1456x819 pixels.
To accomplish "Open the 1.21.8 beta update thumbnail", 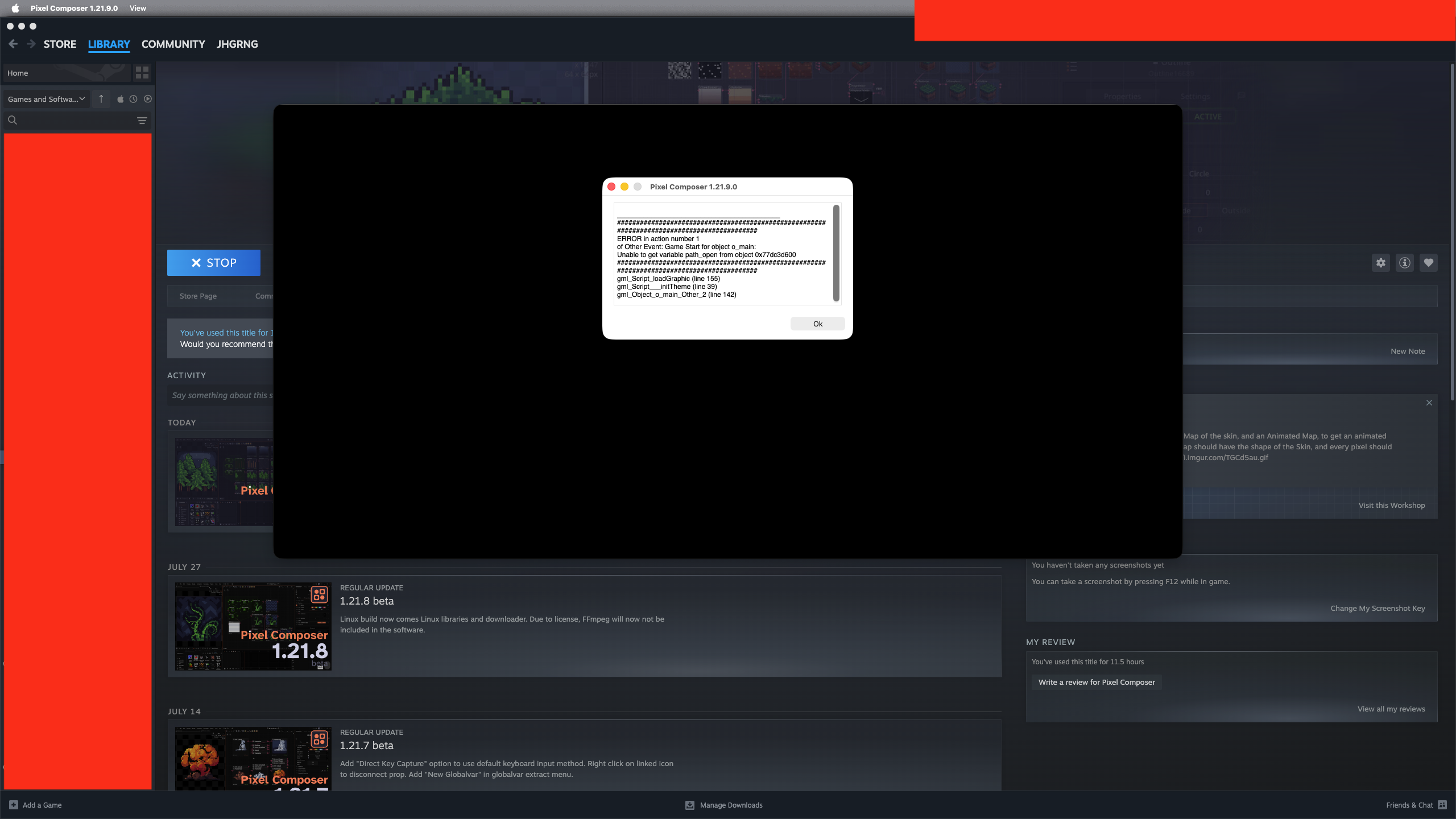I will pos(253,626).
